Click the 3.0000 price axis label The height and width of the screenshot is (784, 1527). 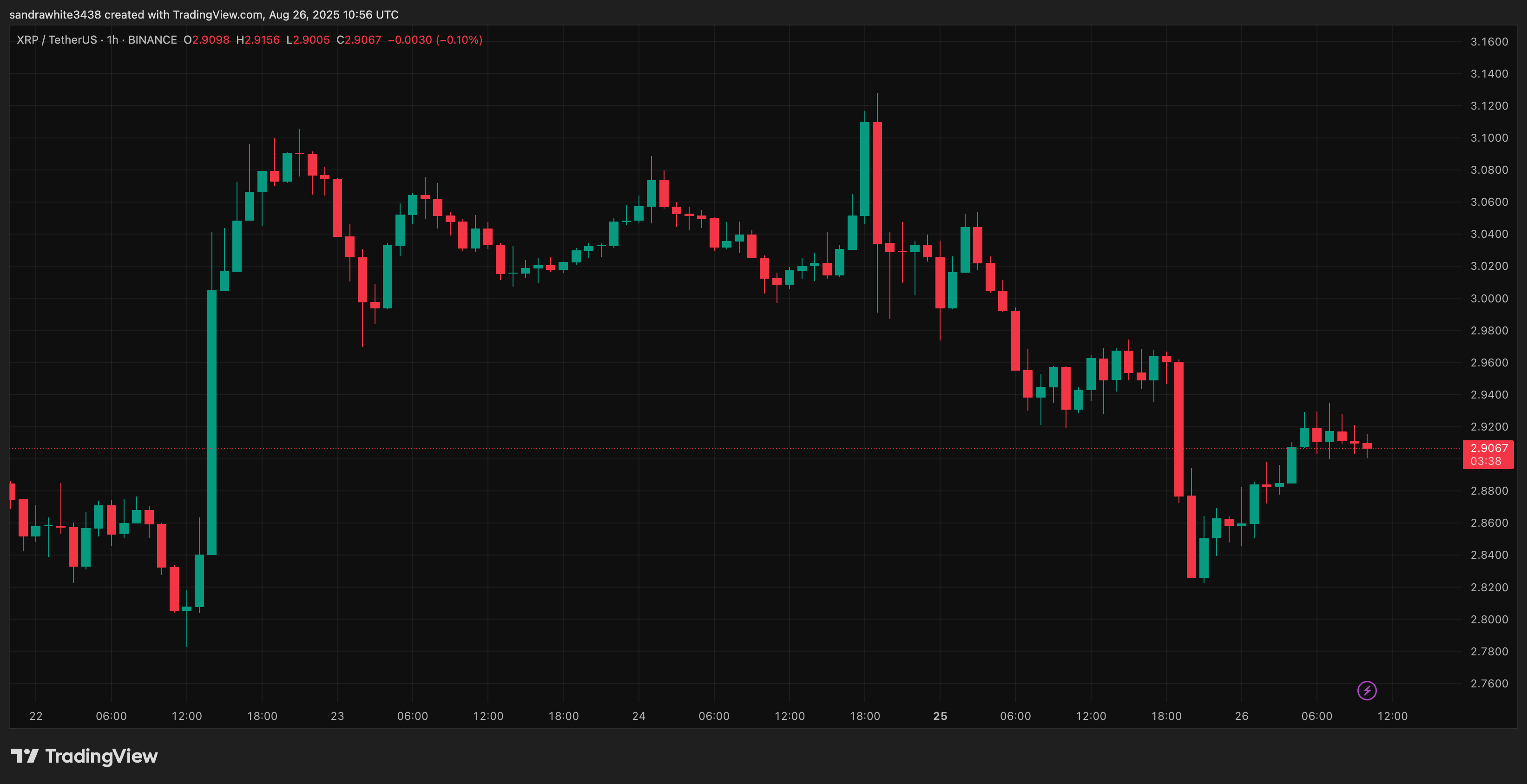coord(1489,298)
